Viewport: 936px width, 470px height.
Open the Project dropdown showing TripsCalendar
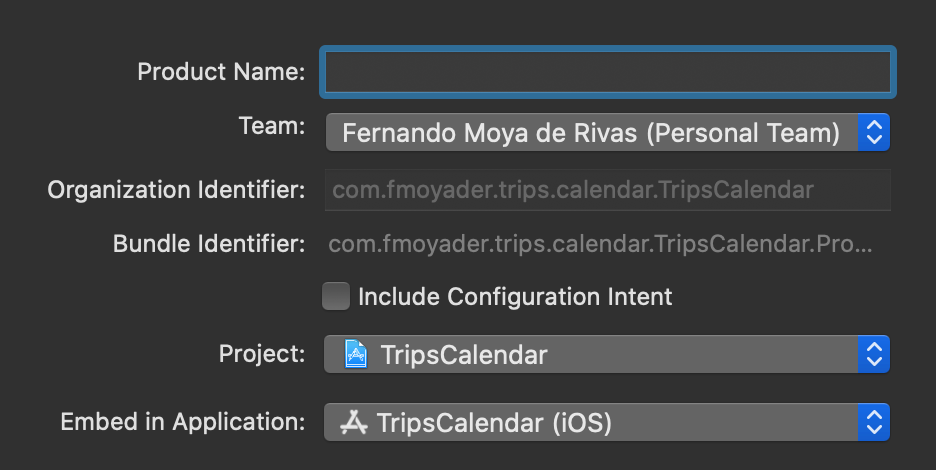592,354
